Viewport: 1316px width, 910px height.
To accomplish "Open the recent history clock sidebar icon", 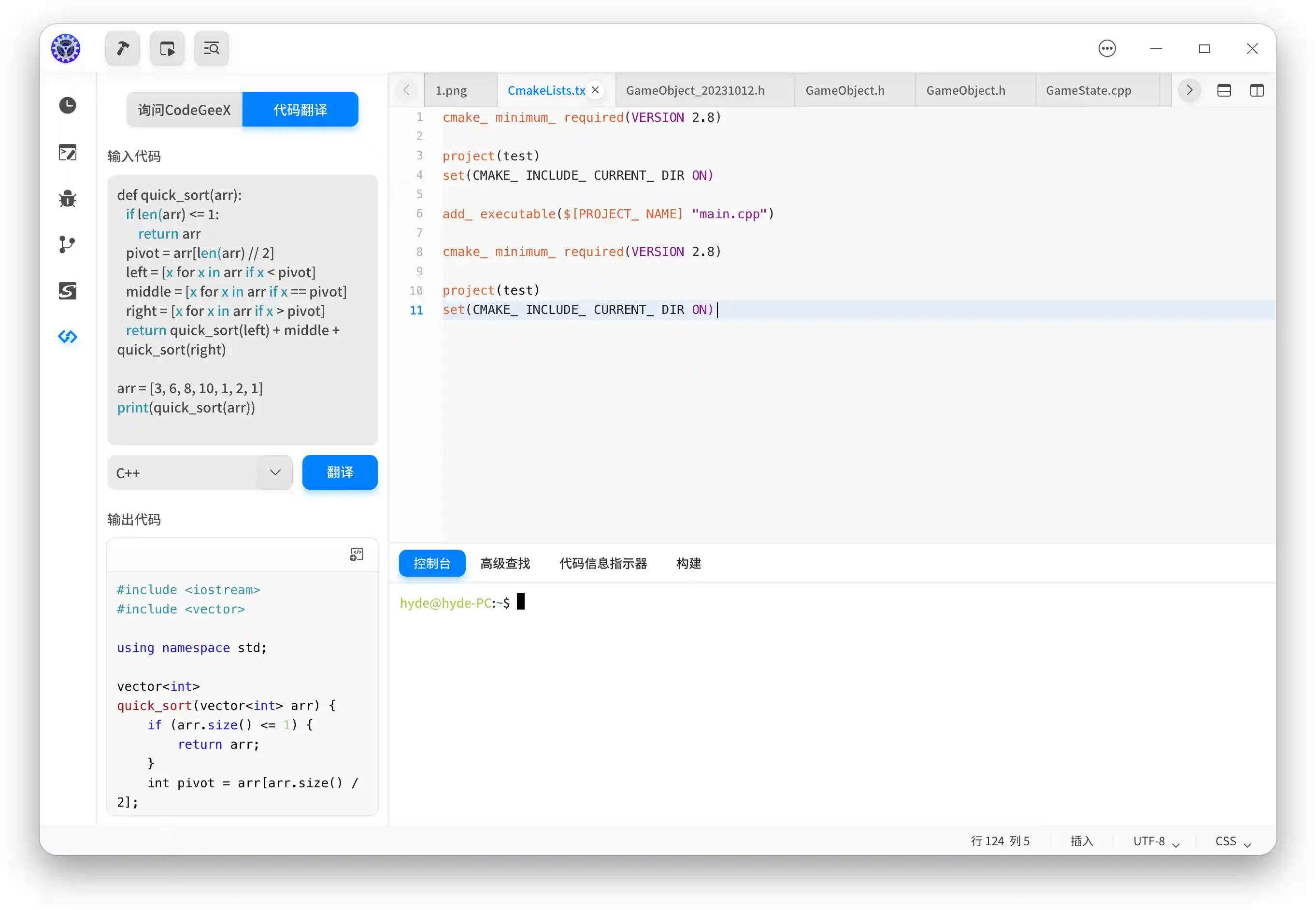I will pyautogui.click(x=67, y=105).
